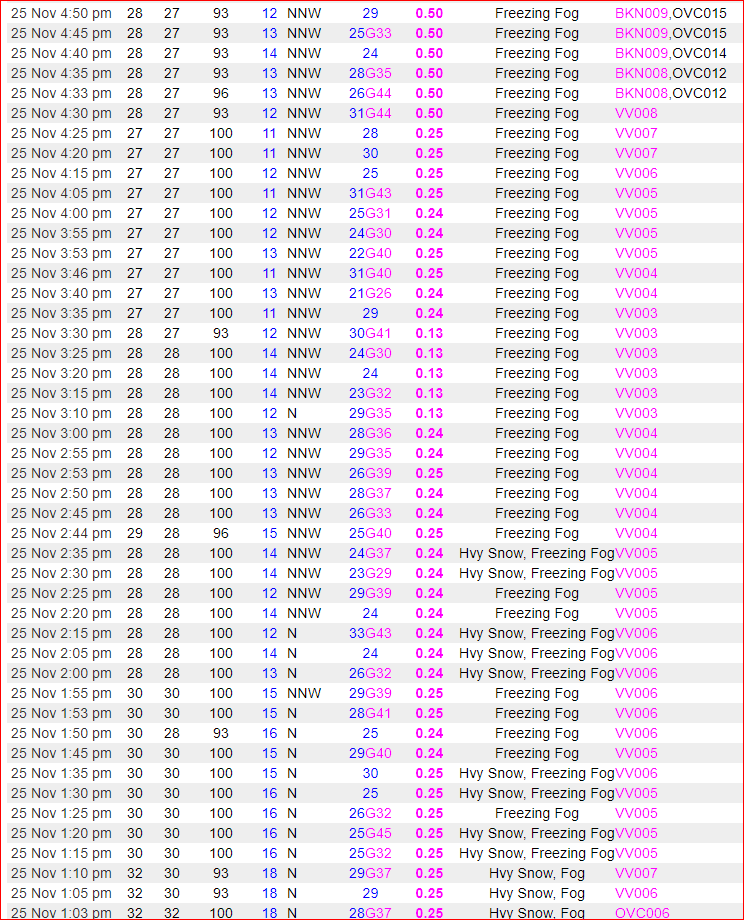This screenshot has width=744, height=920.
Task: Click VV005 in the 1:30 pm row
Action: click(636, 793)
